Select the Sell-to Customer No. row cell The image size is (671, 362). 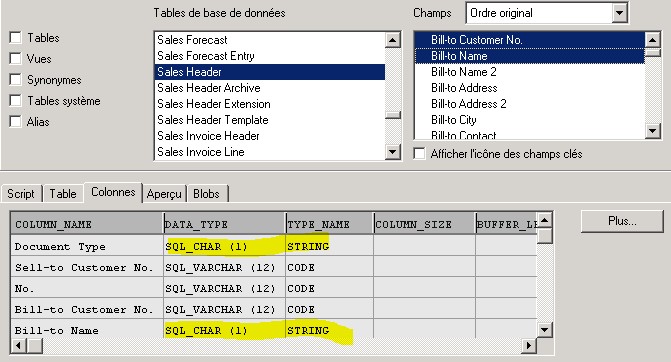click(87, 267)
